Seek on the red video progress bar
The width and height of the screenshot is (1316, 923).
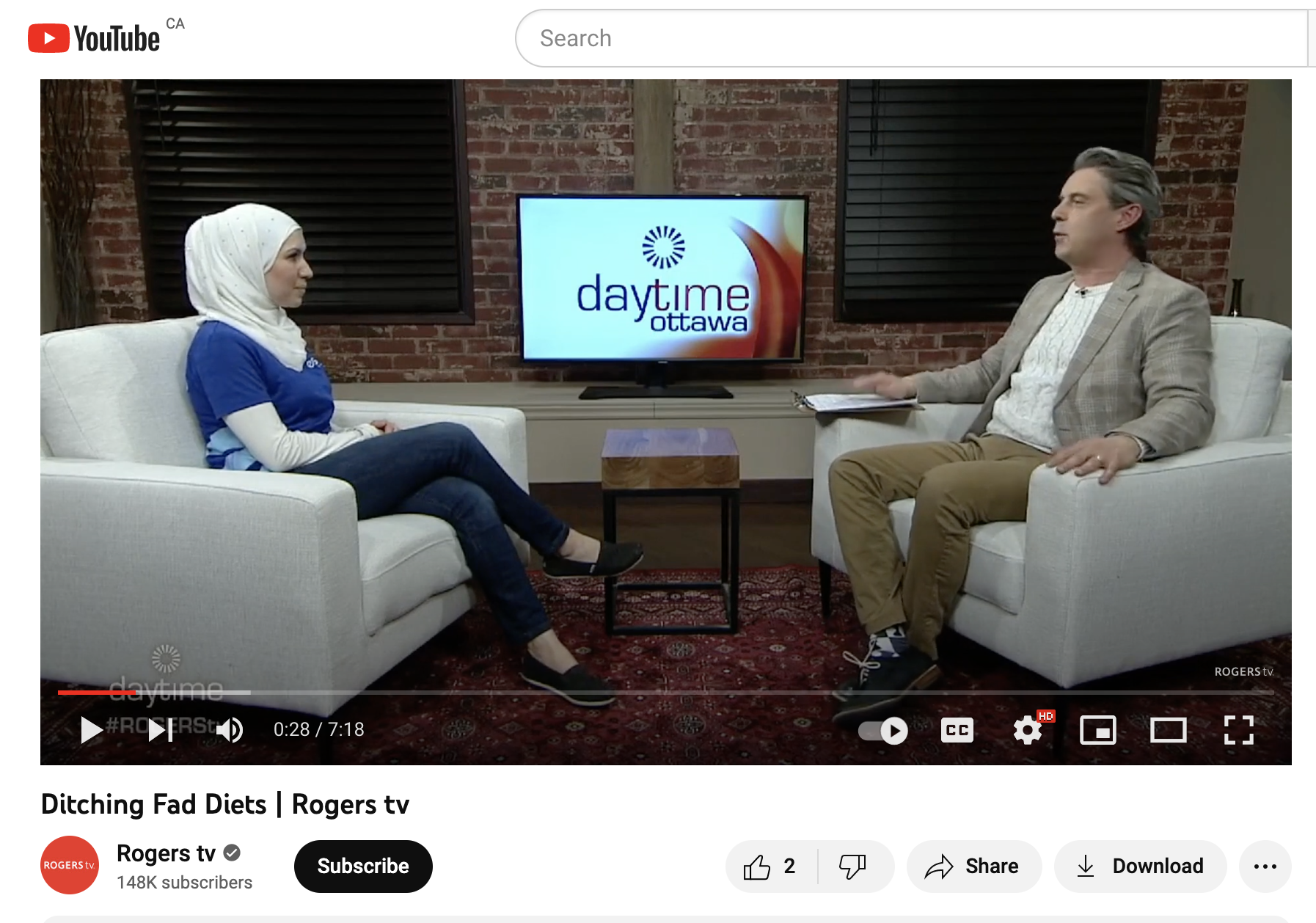(x=665, y=692)
